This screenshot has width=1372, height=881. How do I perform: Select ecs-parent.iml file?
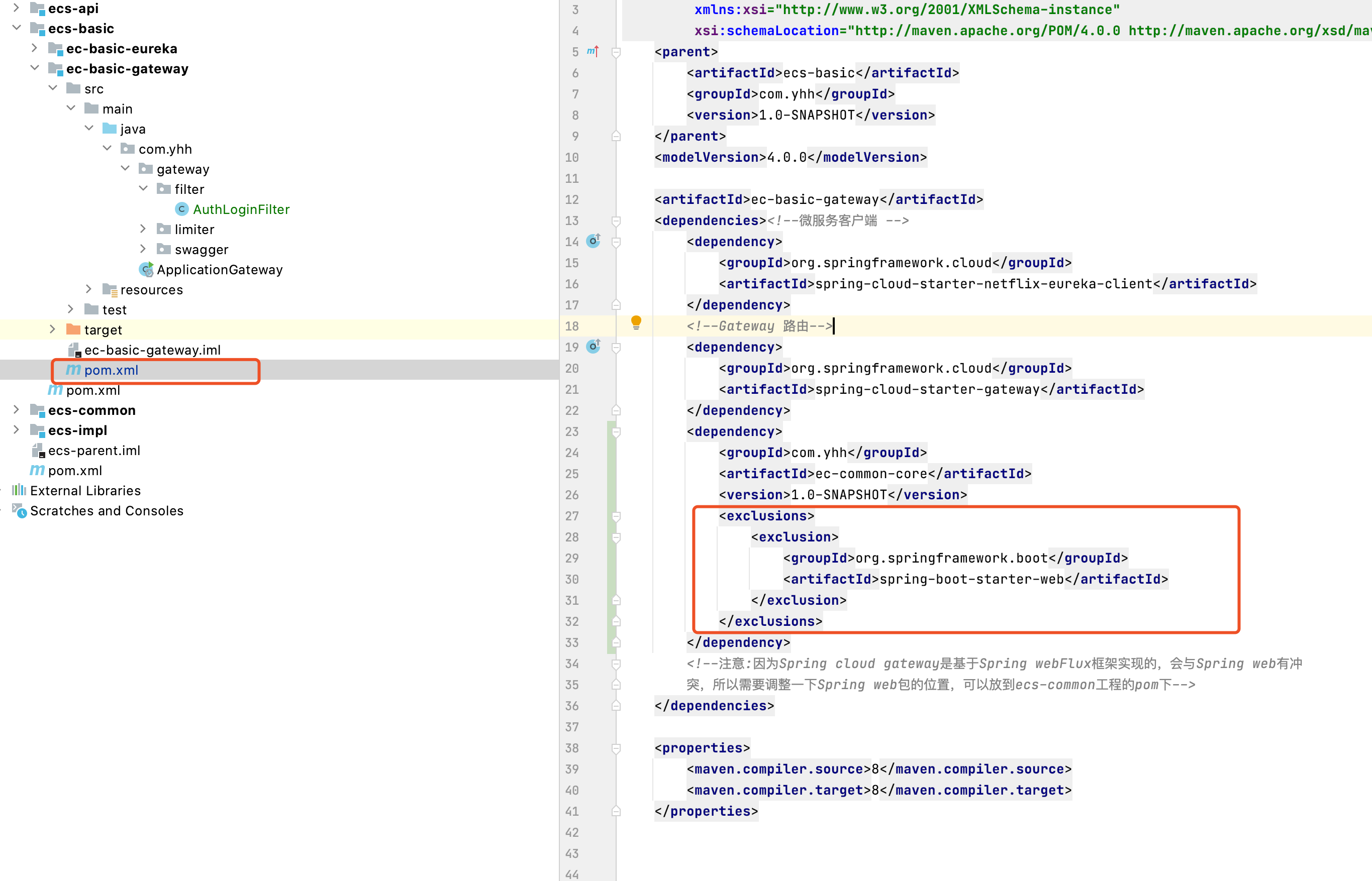(94, 451)
